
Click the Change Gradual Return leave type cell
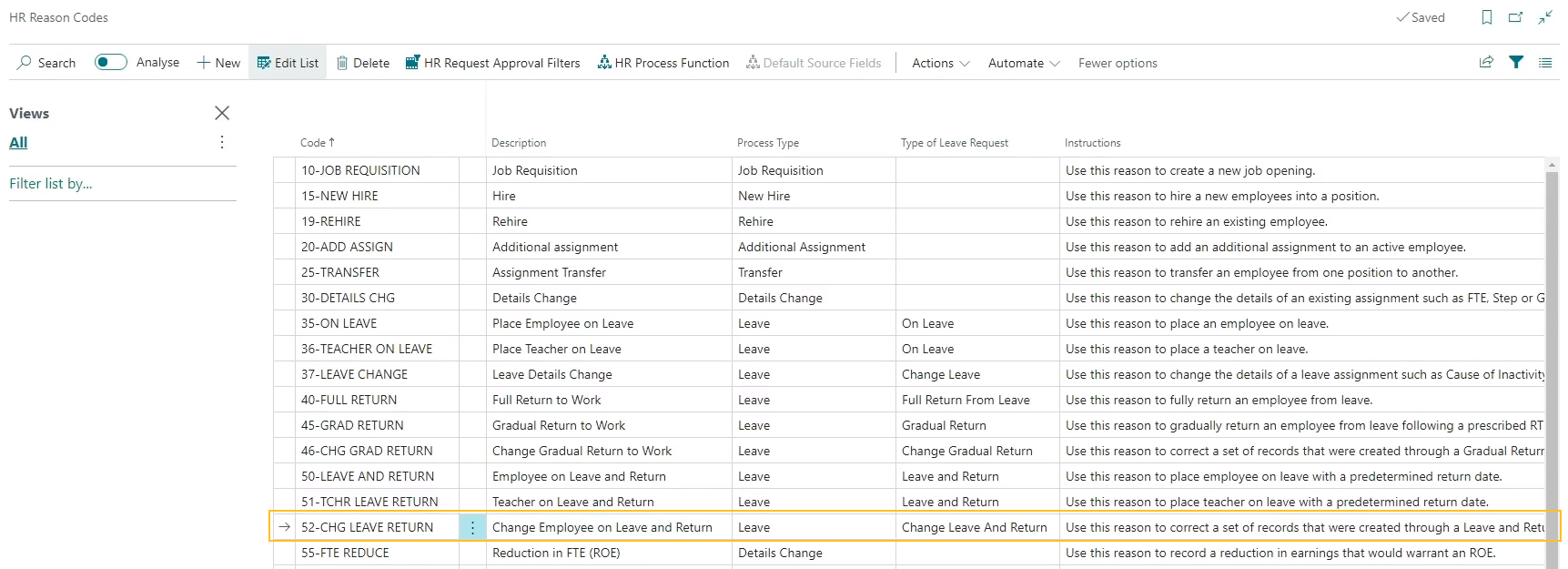tap(977, 451)
